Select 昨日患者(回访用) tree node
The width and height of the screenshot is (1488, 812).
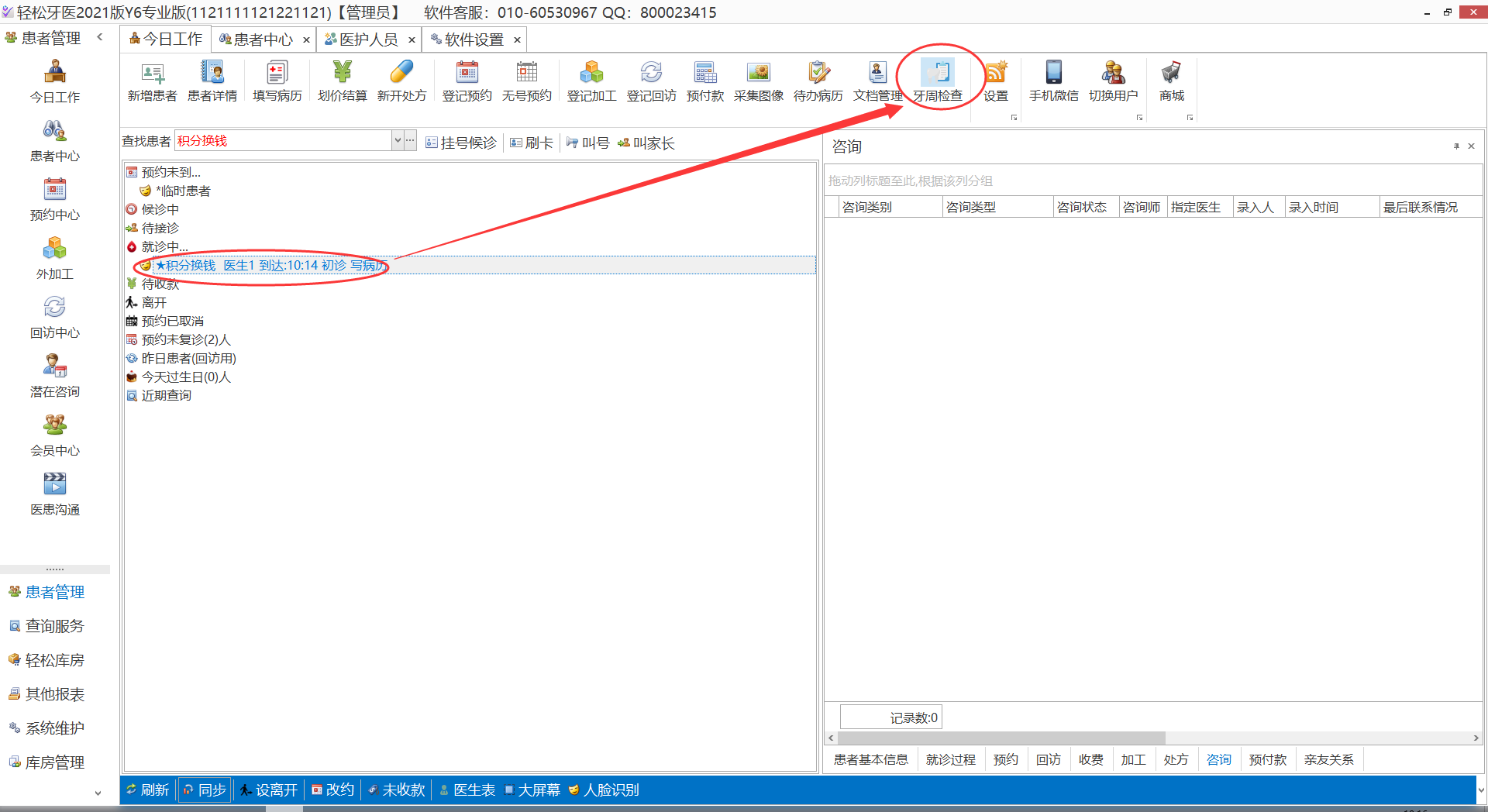181,358
